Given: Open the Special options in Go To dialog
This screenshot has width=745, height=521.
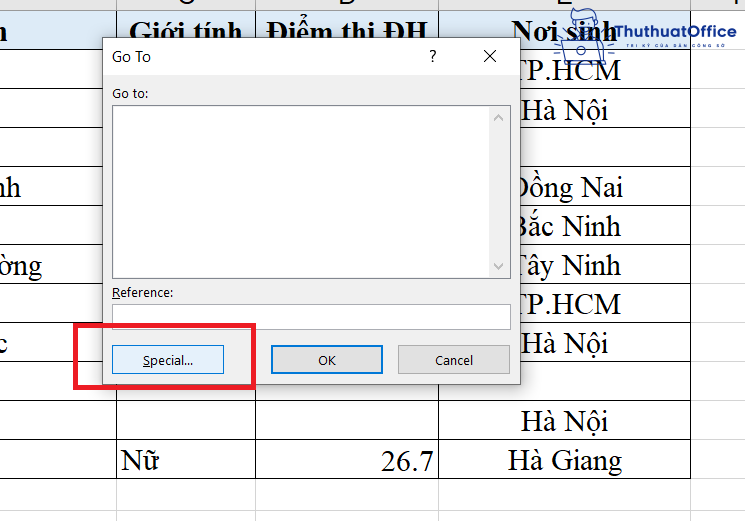Looking at the screenshot, I should (168, 360).
